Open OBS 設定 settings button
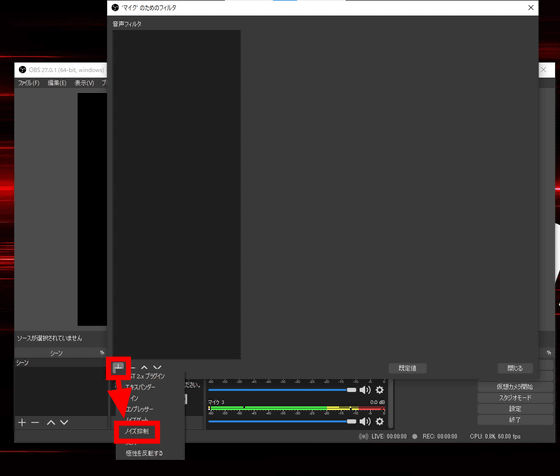560x476 pixels. point(515,409)
